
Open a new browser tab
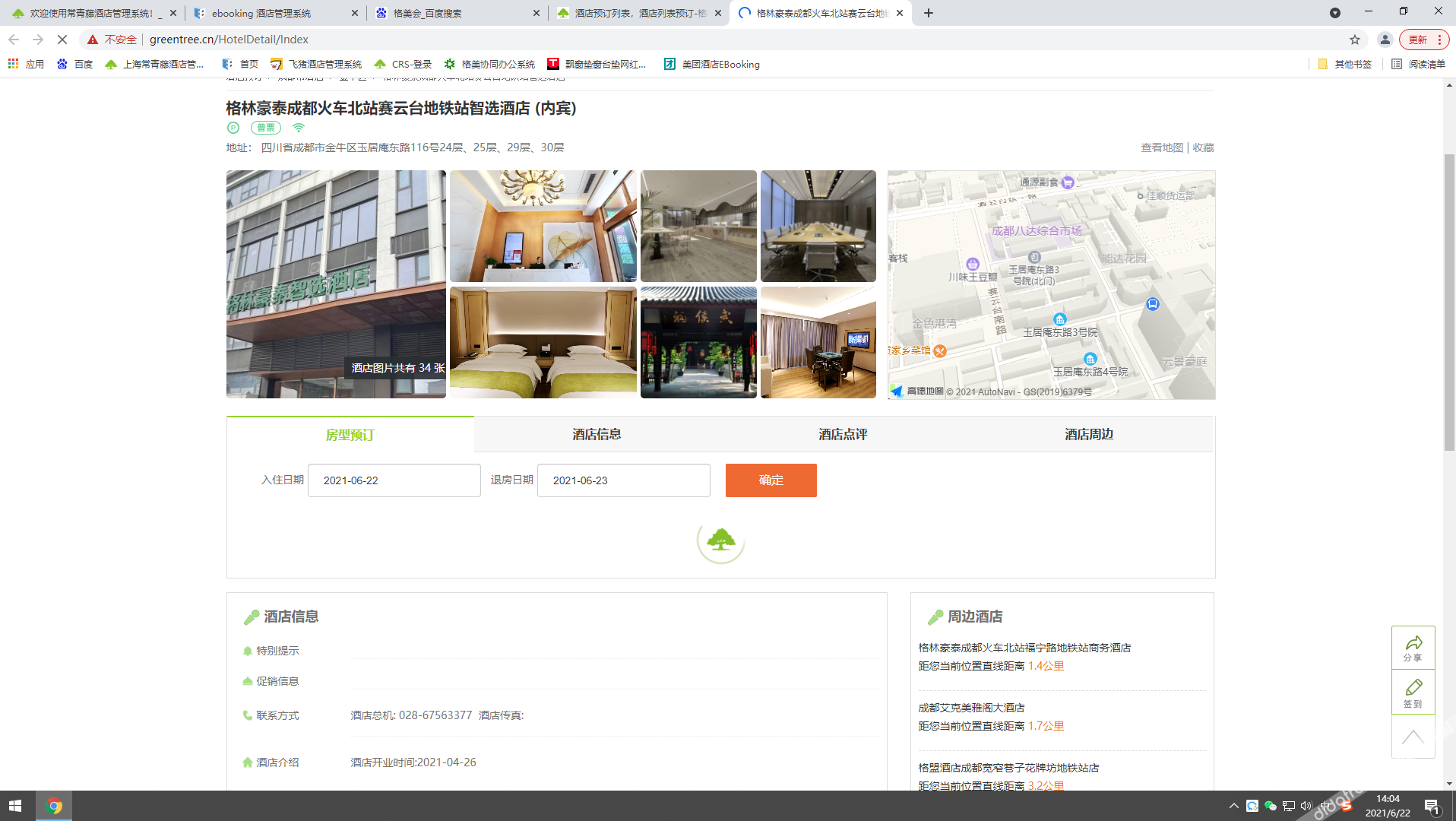(929, 13)
